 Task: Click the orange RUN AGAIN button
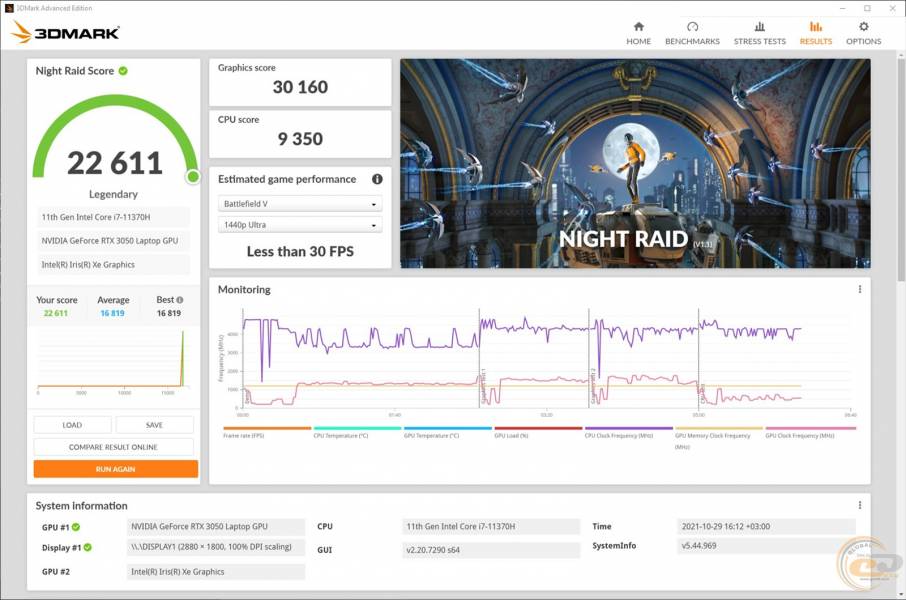coord(116,469)
